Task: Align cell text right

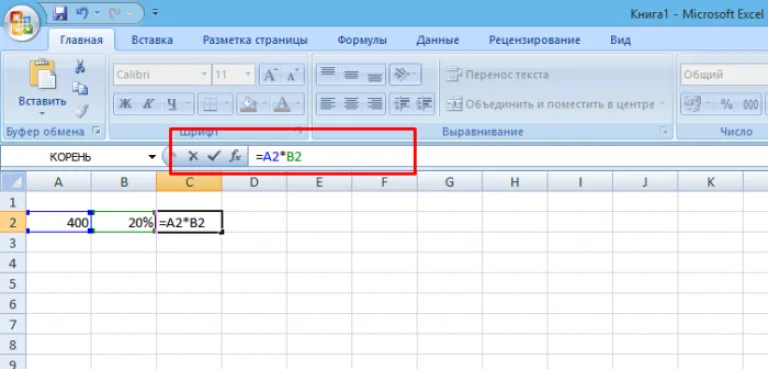Action: [x=374, y=103]
